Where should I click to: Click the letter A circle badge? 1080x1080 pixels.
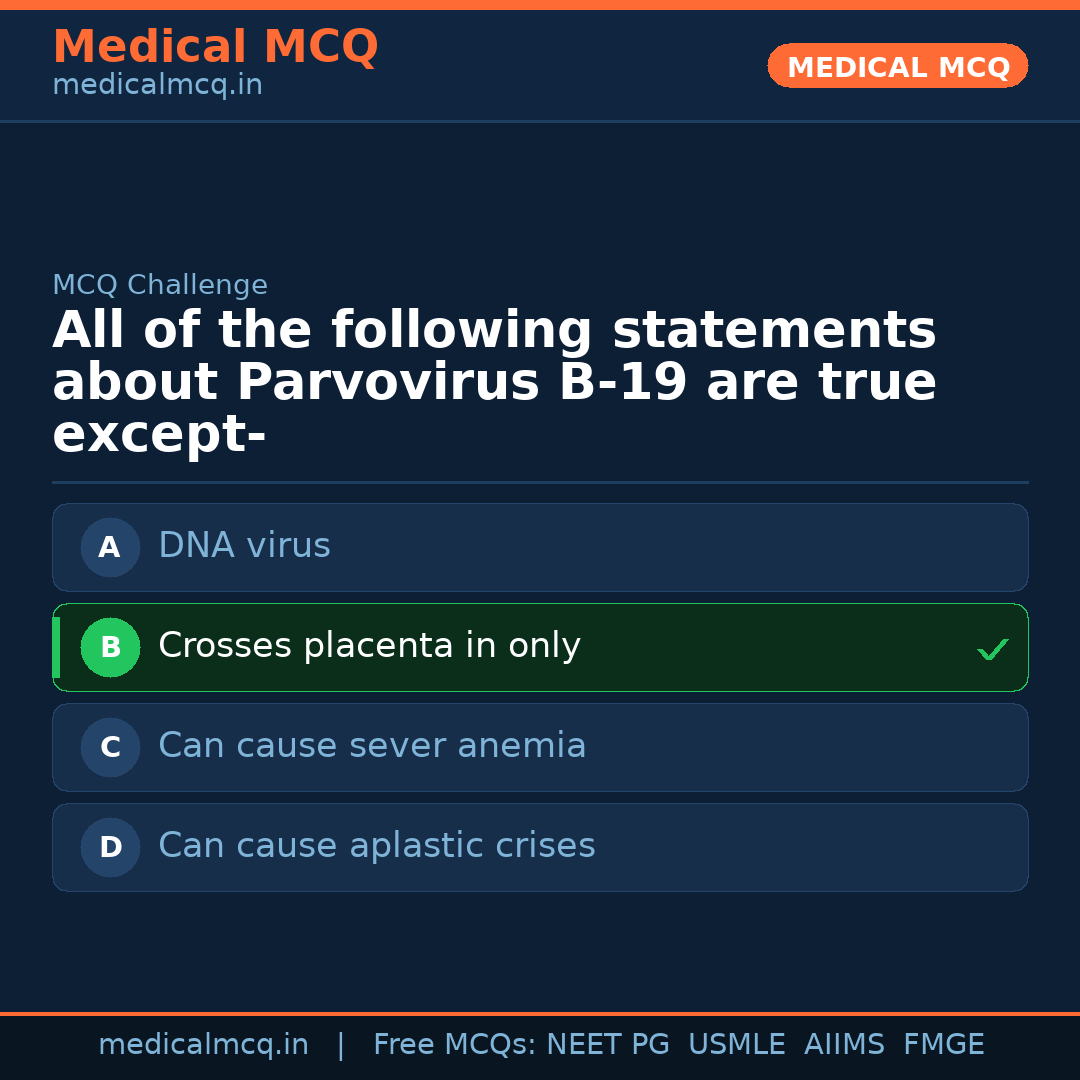coord(110,547)
